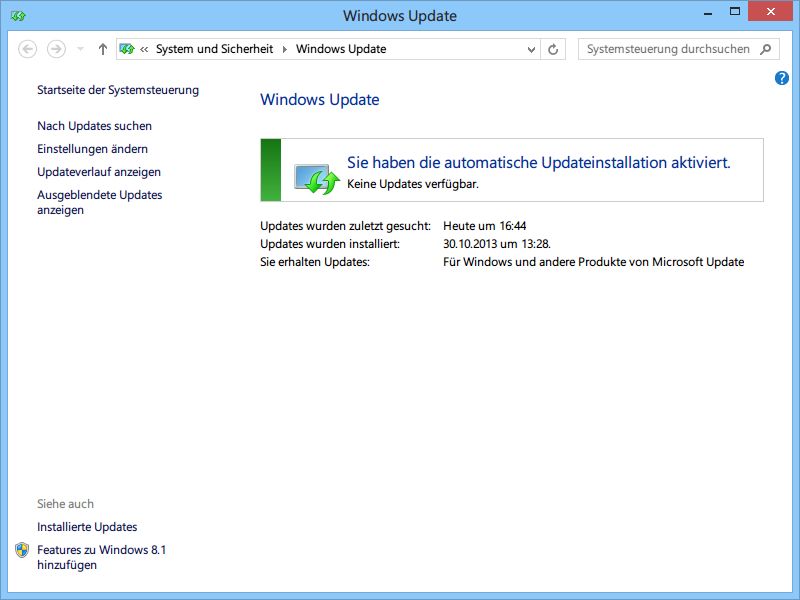The height and width of the screenshot is (600, 800).
Task: Click the forward navigation arrow
Action: click(56, 49)
